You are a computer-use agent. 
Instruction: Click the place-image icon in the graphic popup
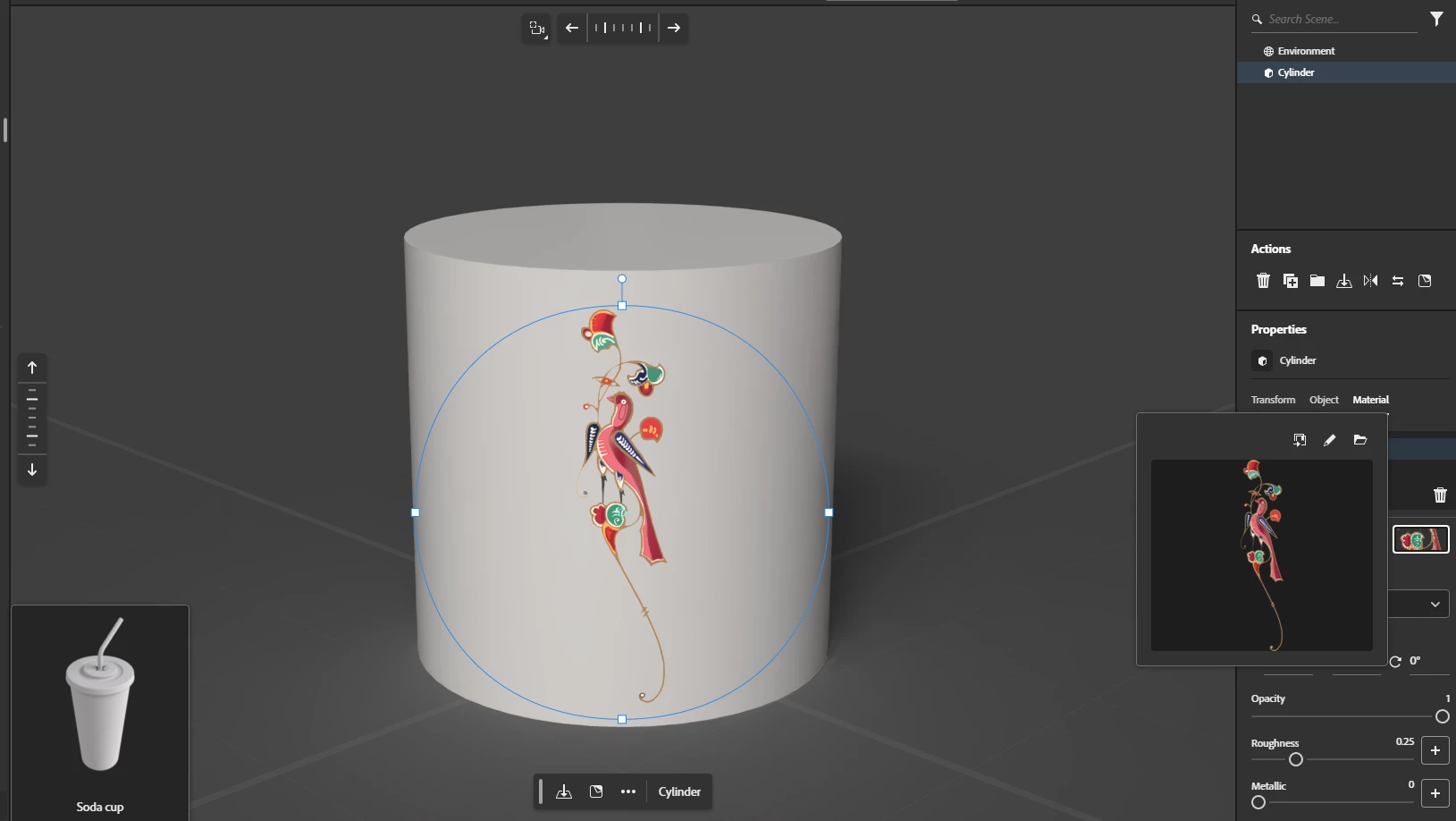tap(1300, 440)
